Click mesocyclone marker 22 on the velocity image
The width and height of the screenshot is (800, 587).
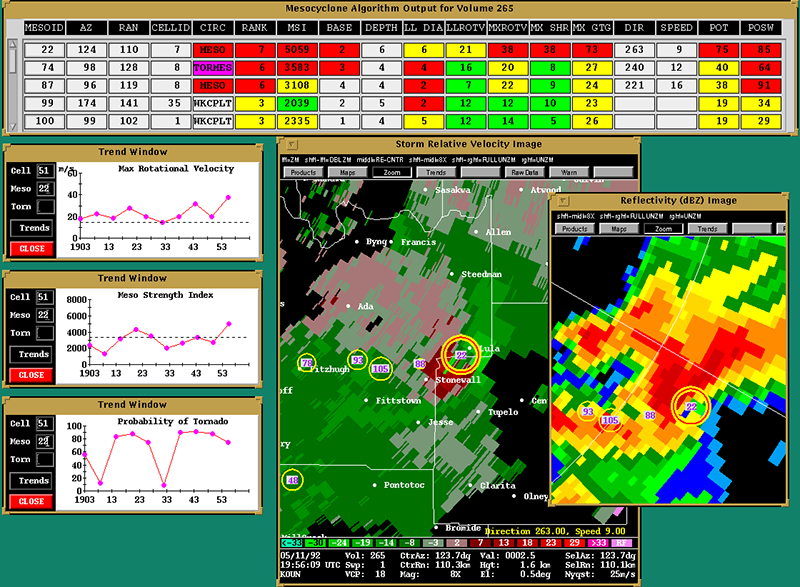coord(461,355)
